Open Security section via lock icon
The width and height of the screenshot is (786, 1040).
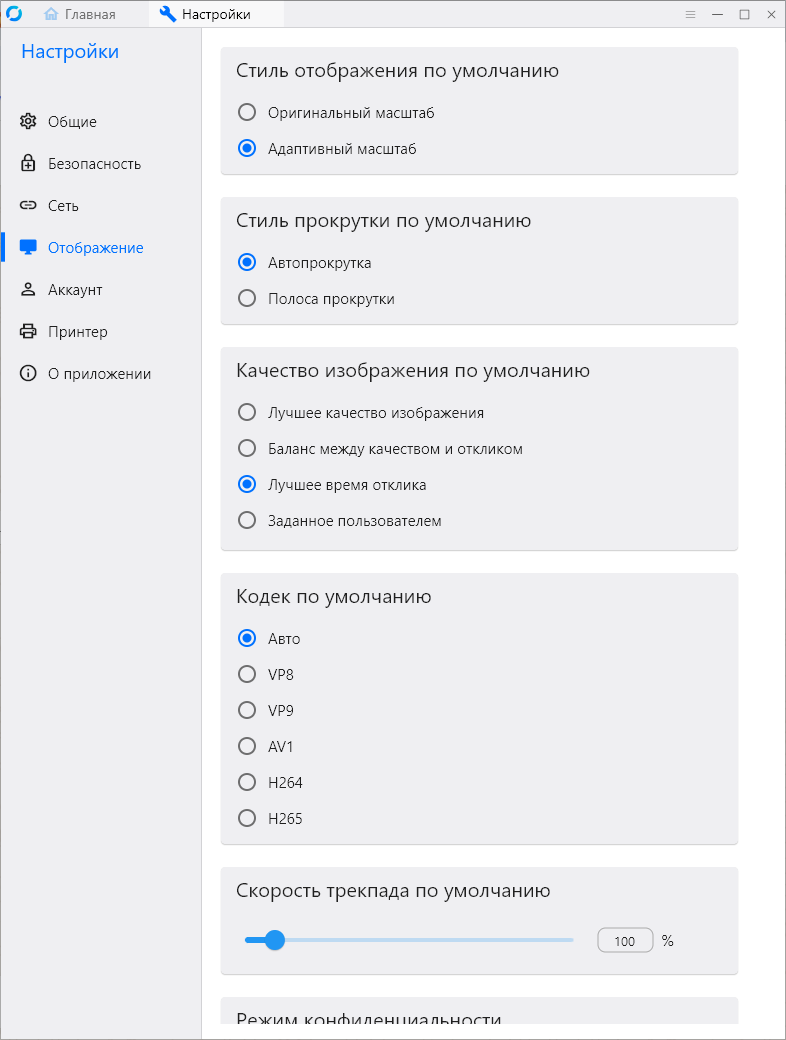click(28, 164)
